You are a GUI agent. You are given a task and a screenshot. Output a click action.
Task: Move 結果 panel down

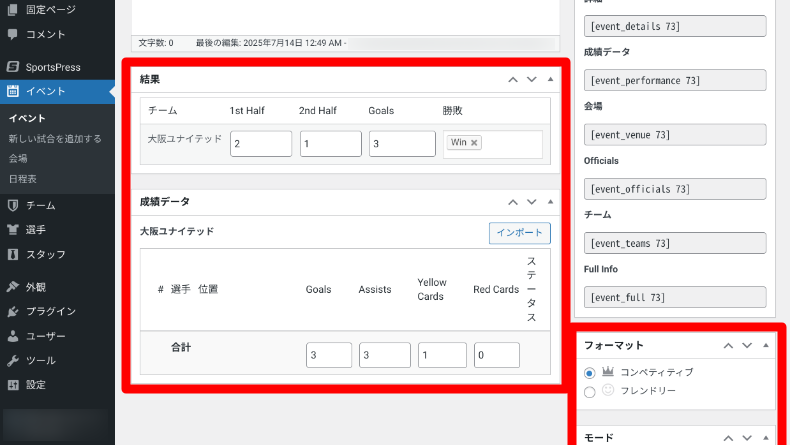click(532, 80)
